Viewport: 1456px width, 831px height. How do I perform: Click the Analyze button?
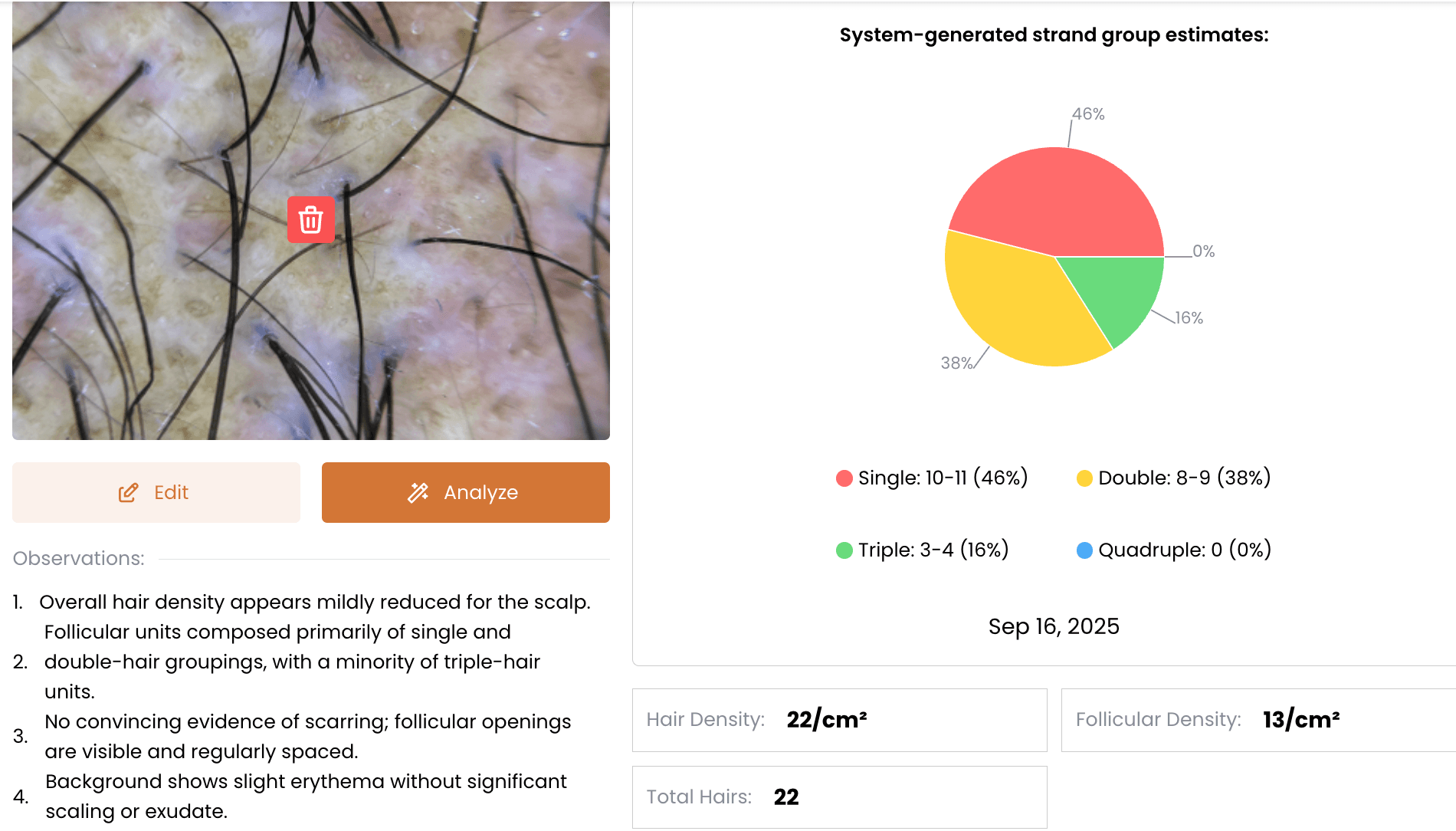point(465,492)
